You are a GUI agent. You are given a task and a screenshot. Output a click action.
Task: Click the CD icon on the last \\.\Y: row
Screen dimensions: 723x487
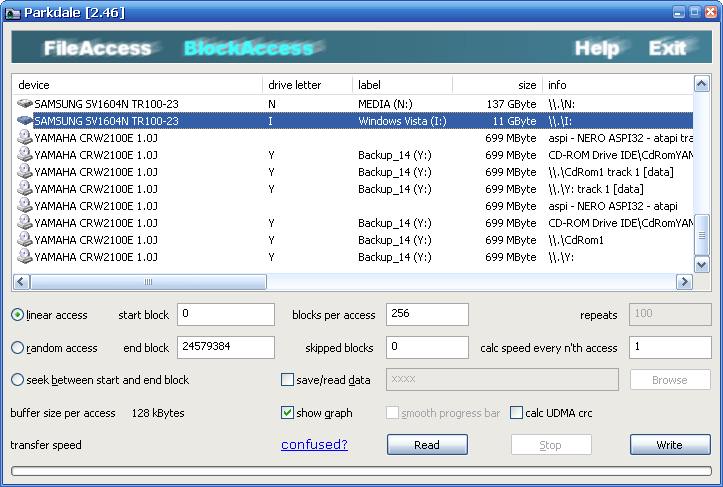coord(25,257)
